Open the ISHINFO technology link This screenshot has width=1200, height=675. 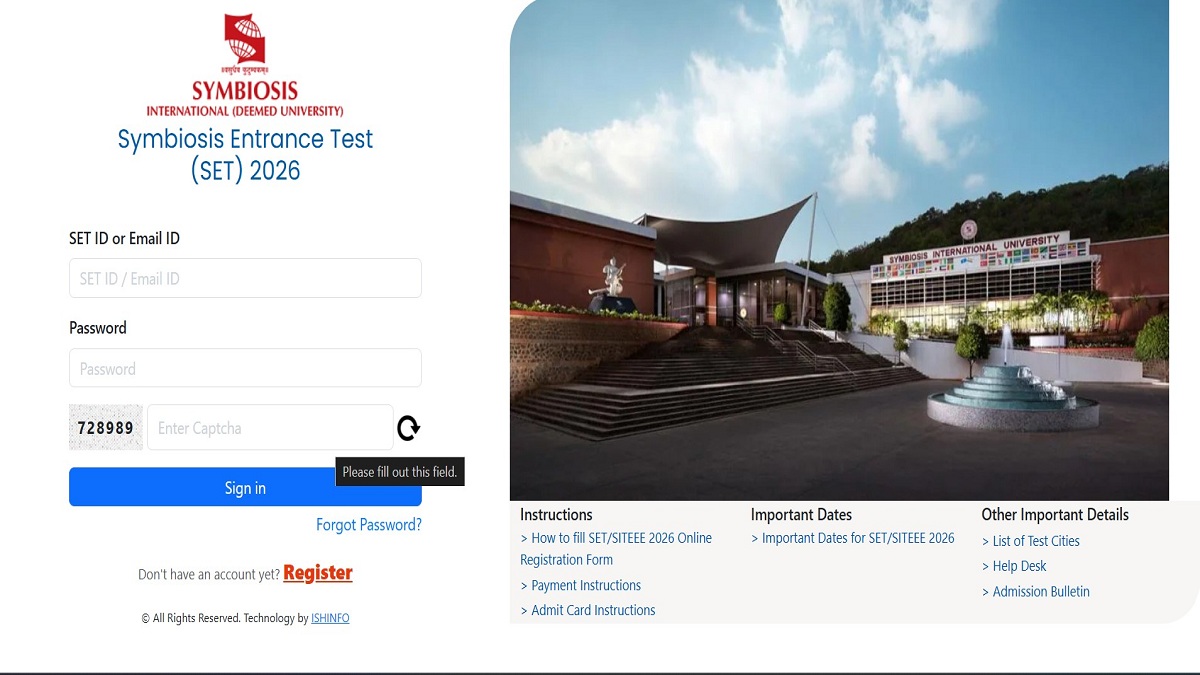[x=330, y=618]
